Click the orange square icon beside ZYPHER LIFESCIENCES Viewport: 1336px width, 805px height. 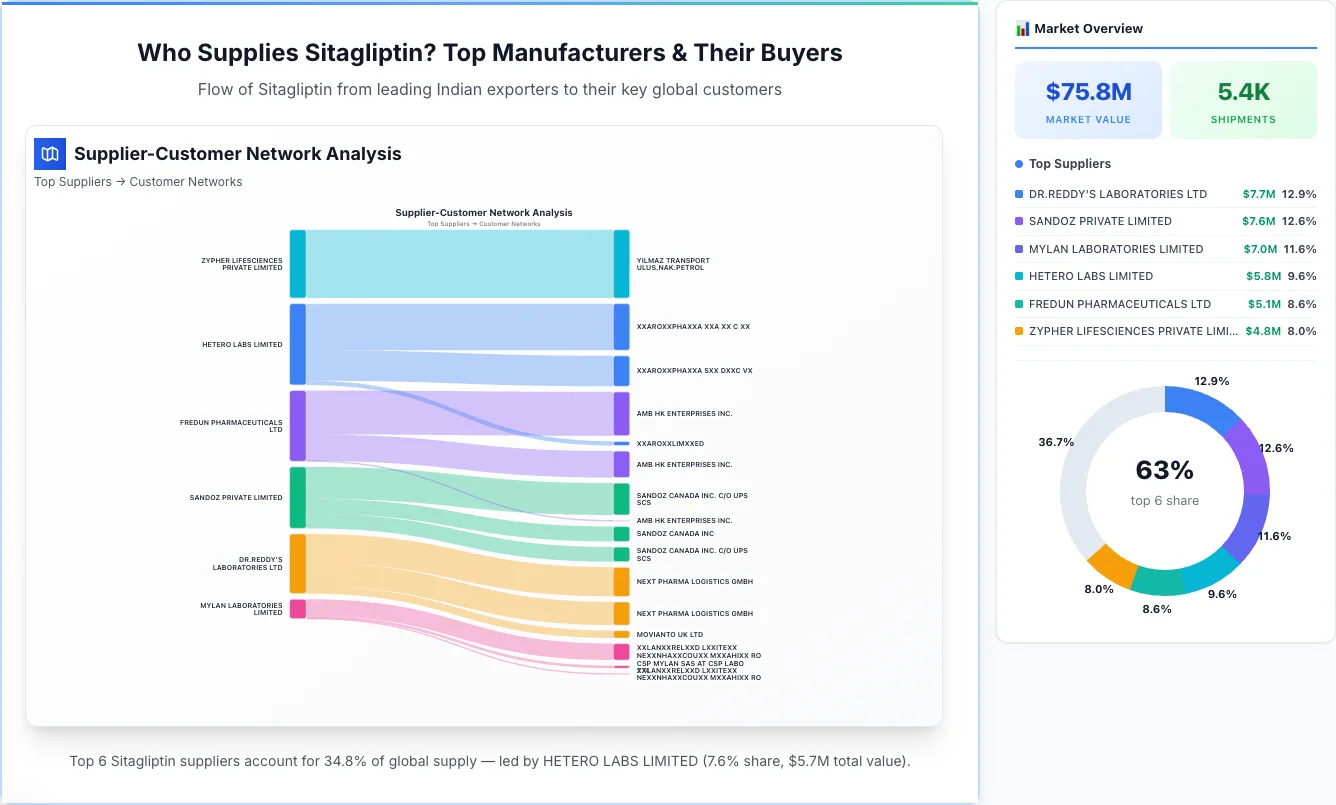click(1018, 331)
